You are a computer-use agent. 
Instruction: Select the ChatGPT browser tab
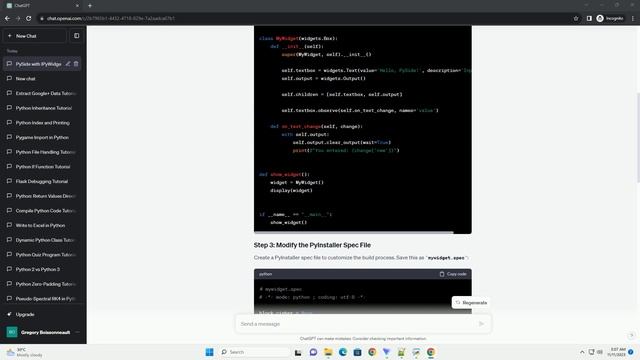42,6
